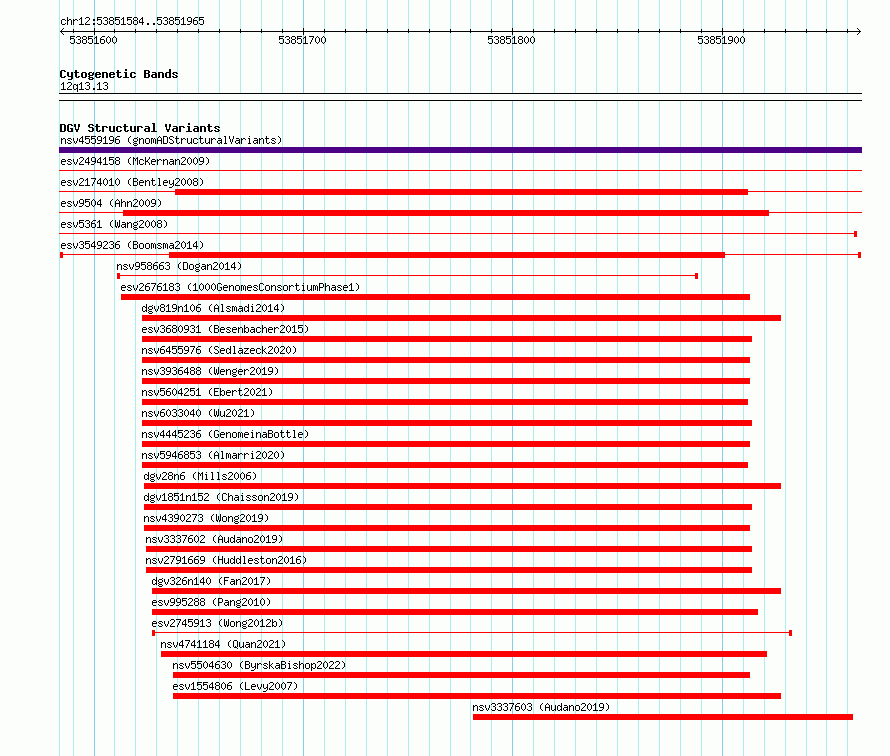Image resolution: width=890 pixels, height=756 pixels.
Task: Click the ruler's right arrow end
Action: pyautogui.click(x=859, y=31)
